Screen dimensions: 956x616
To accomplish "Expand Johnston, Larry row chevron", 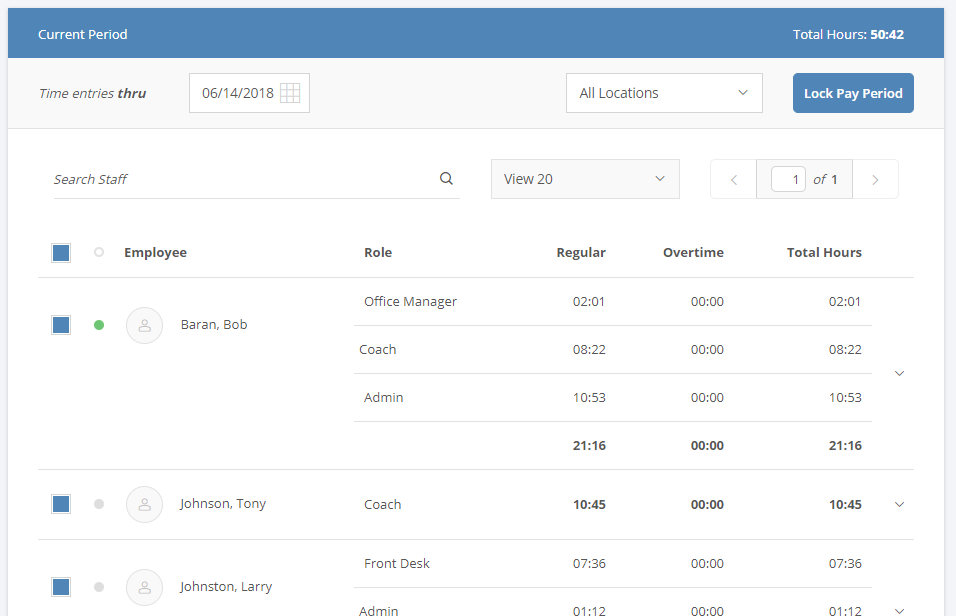I will click(x=899, y=611).
